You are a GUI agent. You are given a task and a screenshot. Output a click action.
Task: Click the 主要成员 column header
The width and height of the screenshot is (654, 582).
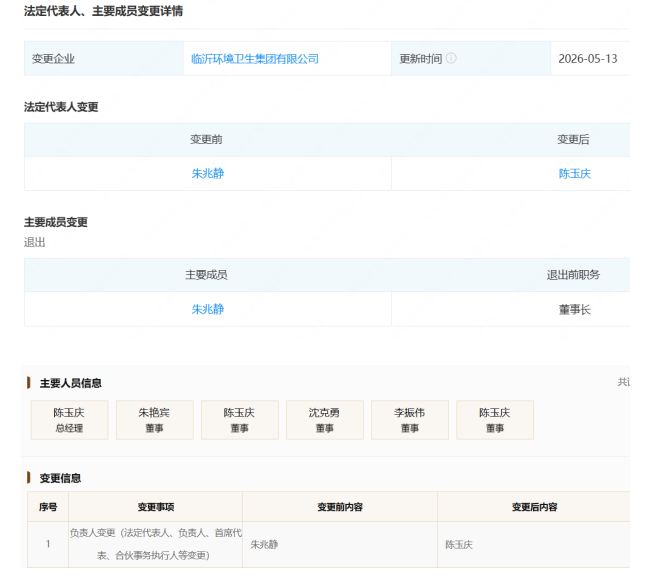[206, 275]
